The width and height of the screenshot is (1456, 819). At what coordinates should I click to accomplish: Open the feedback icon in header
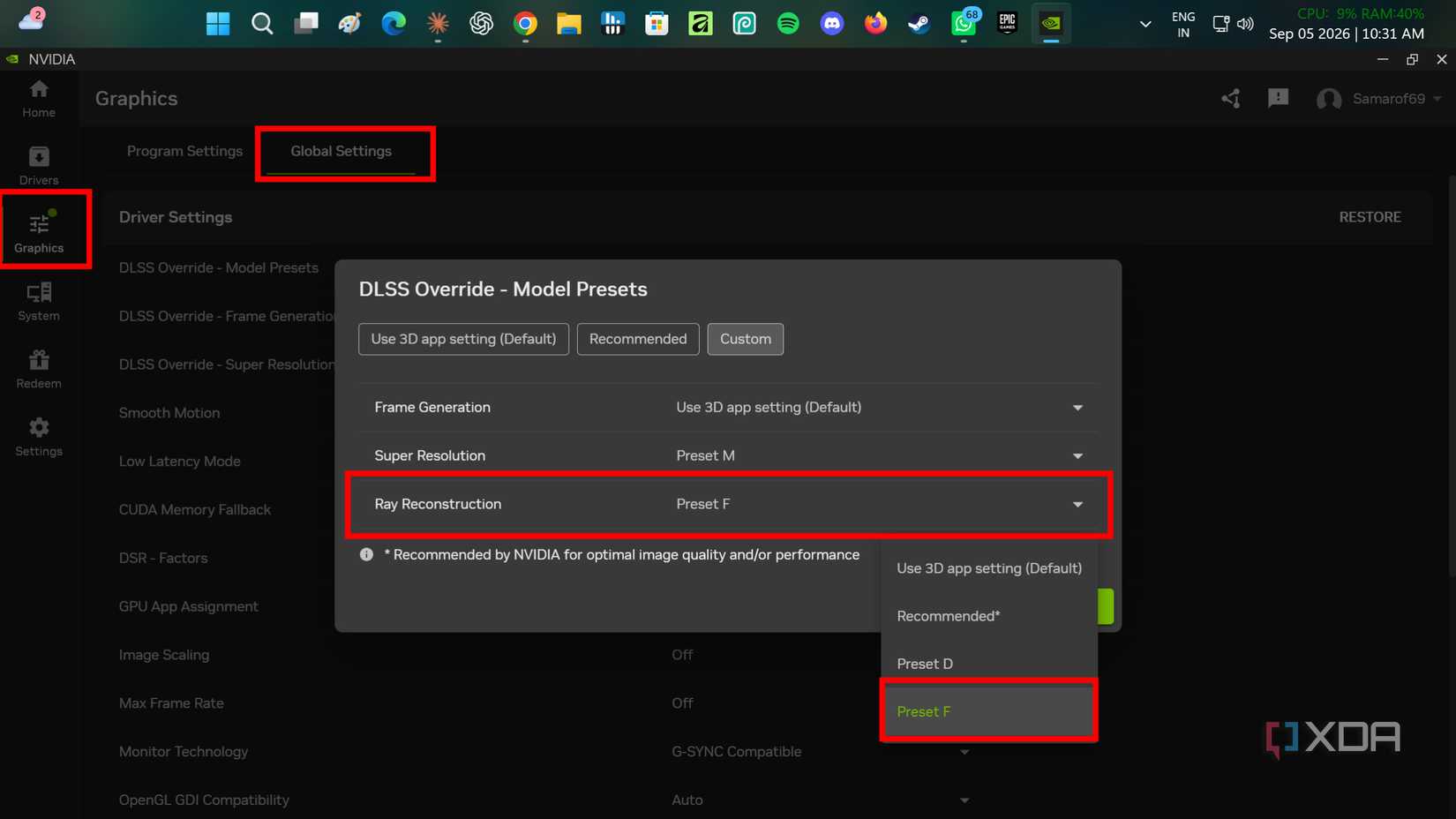[x=1278, y=99]
